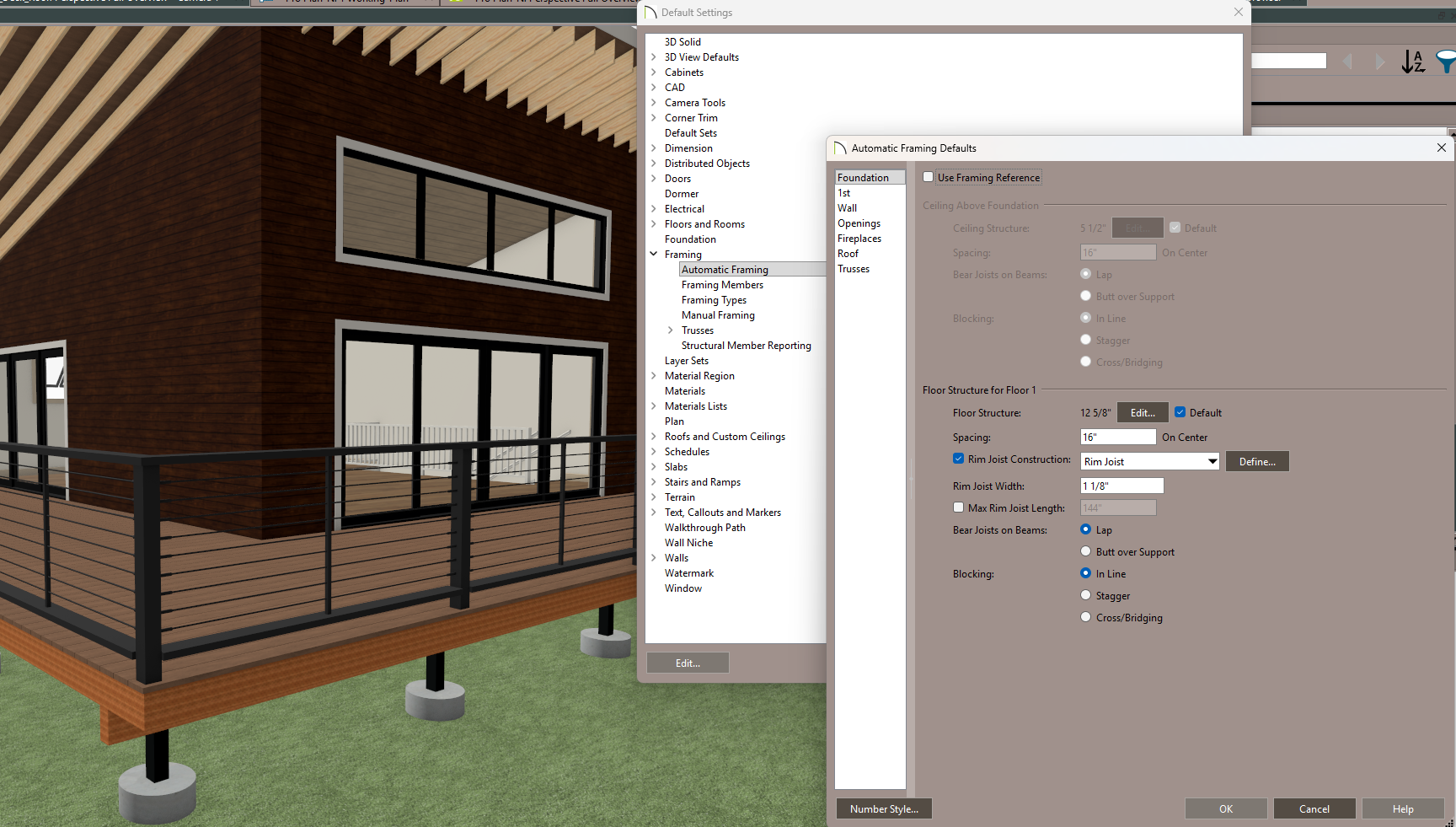Click the A-Z sort order icon
The height and width of the screenshot is (827, 1456).
[1413, 62]
